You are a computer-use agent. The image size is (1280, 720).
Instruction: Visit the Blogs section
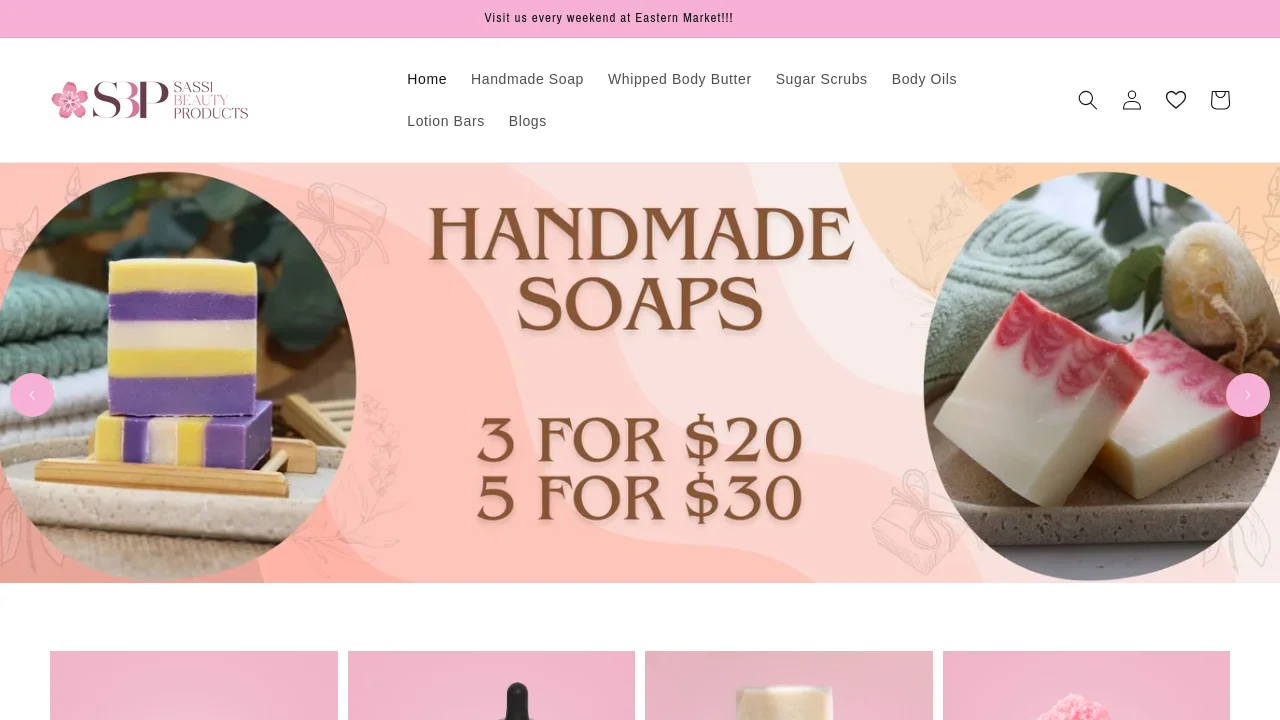click(x=528, y=121)
